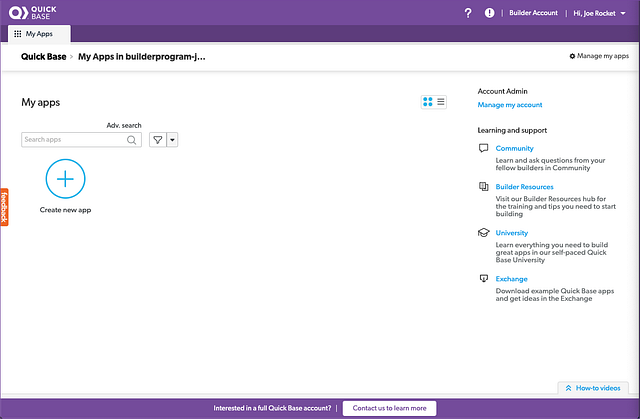
Task: Click the magnifying glass search icon
Action: [x=131, y=140]
